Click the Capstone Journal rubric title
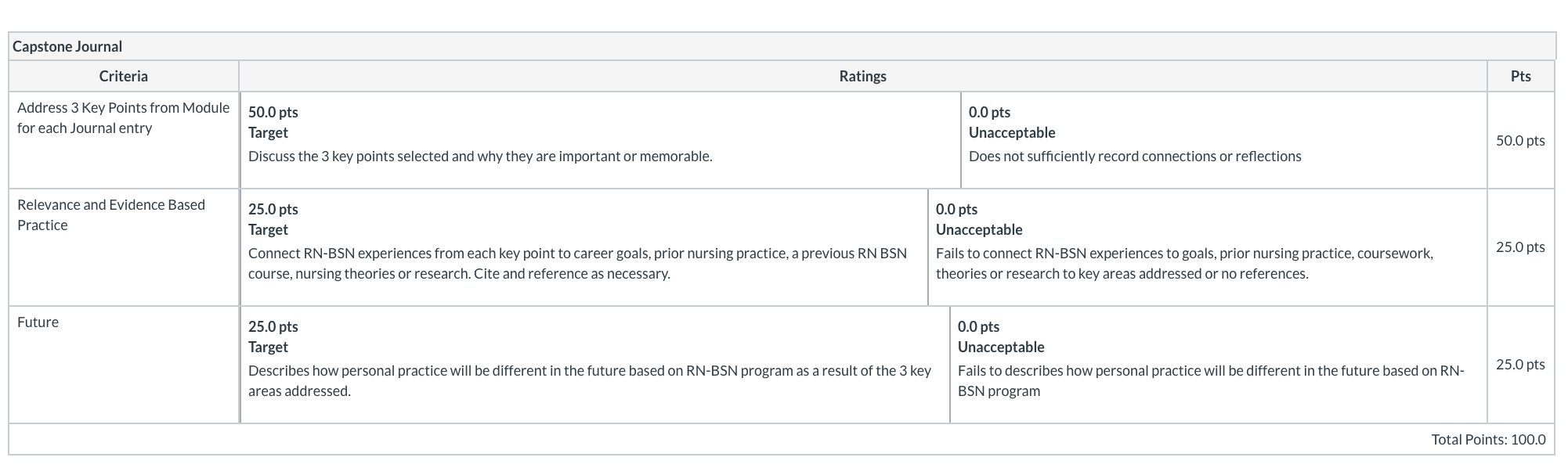 tap(67, 46)
